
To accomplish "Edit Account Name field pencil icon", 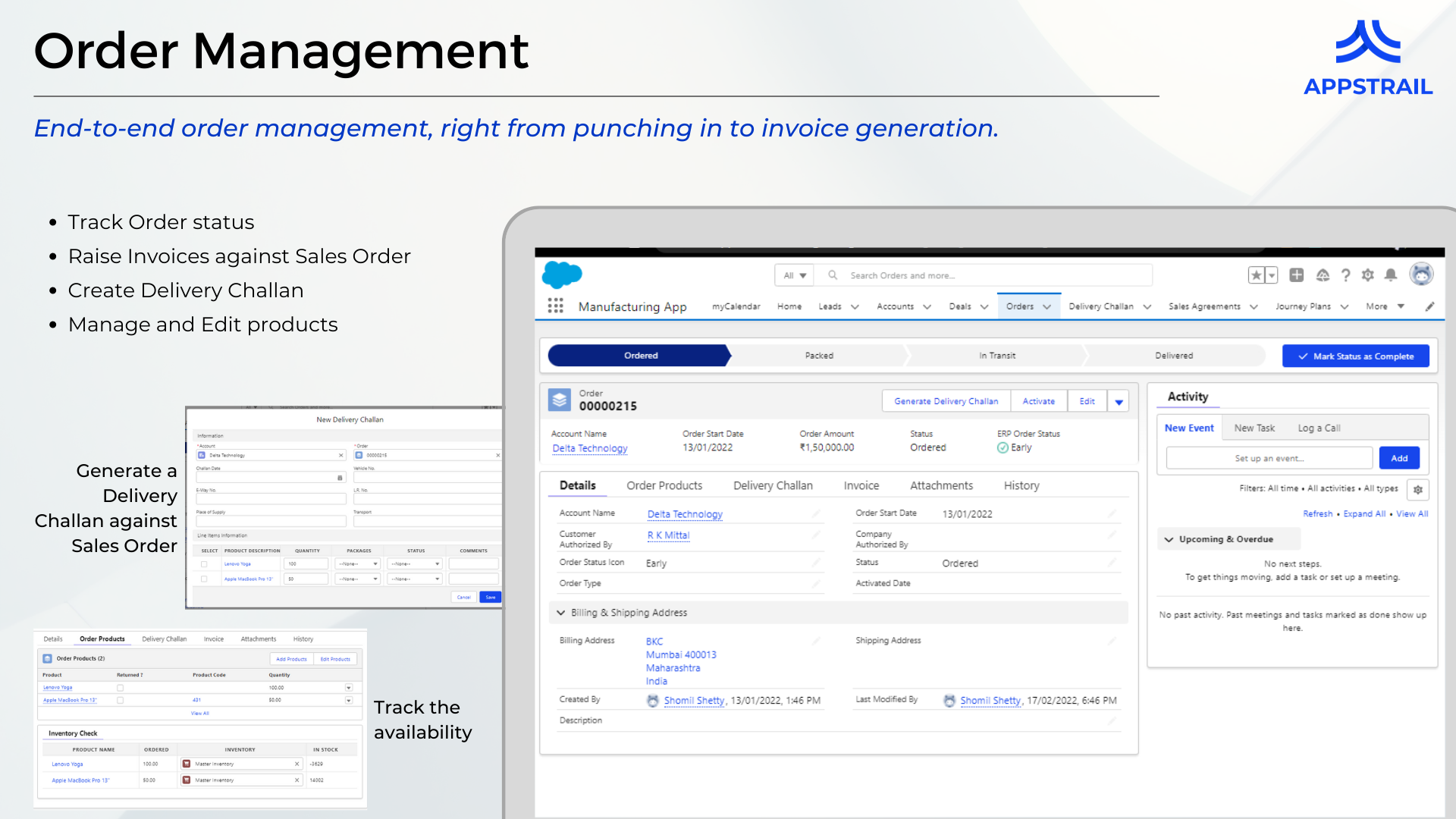I will click(x=816, y=514).
